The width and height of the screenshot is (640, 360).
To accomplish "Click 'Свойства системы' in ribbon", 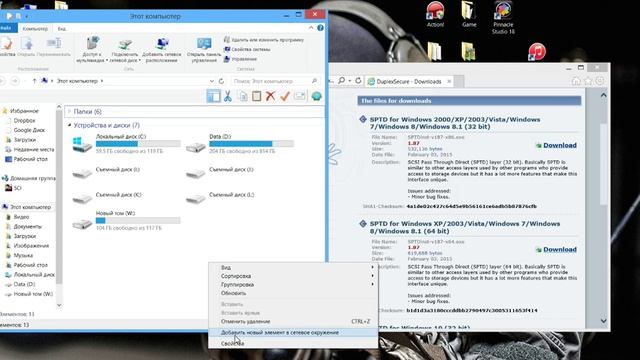I will coord(247,49).
